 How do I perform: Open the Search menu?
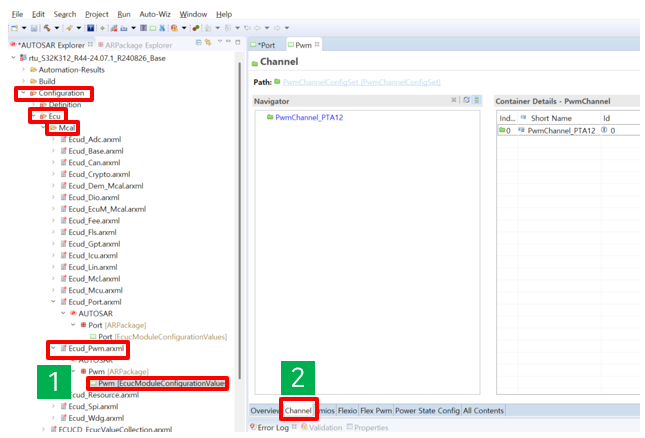[x=65, y=14]
